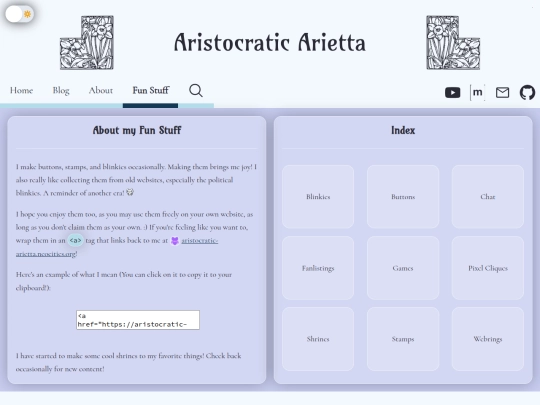Image resolution: width=540 pixels, height=405 pixels.
Task: Open the Games index card
Action: (403, 268)
